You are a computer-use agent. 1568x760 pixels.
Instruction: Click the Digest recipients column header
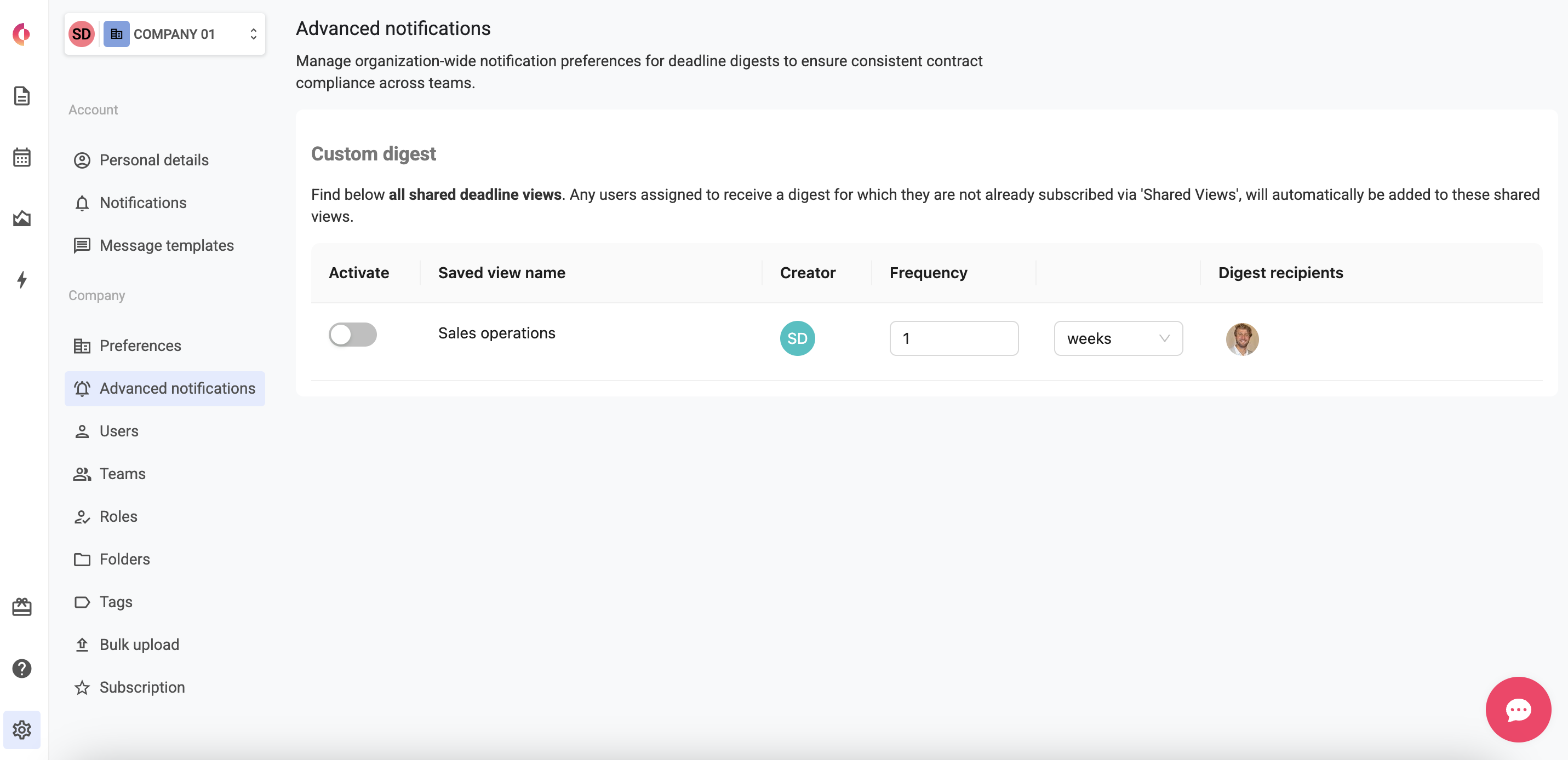(1280, 273)
